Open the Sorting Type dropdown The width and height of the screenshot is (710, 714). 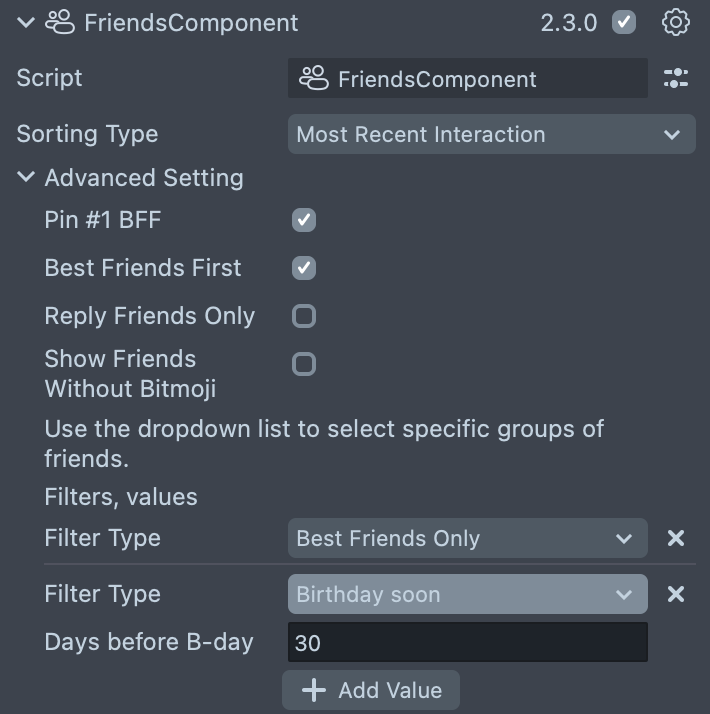(491, 134)
